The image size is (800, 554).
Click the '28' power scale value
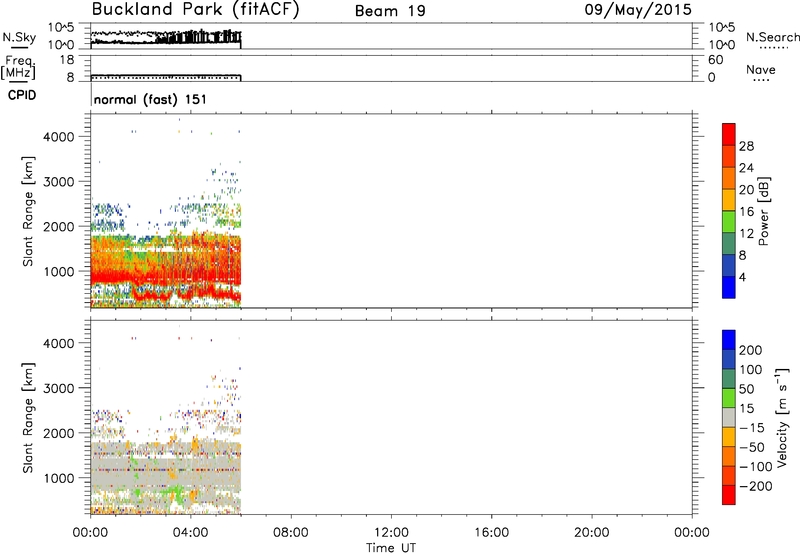pos(746,146)
